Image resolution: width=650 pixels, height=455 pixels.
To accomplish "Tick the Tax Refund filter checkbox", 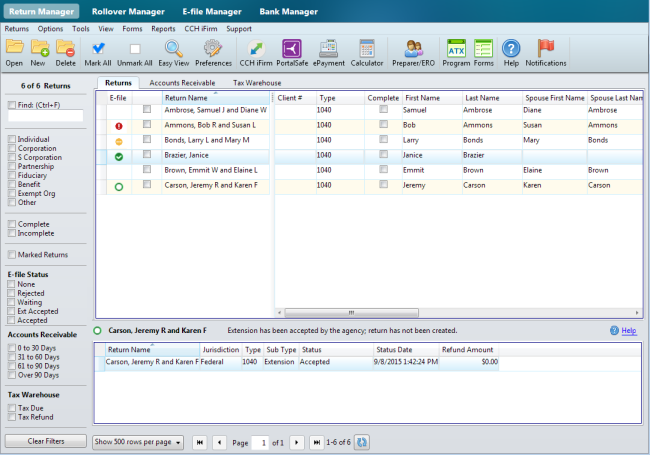I will coord(11,416).
